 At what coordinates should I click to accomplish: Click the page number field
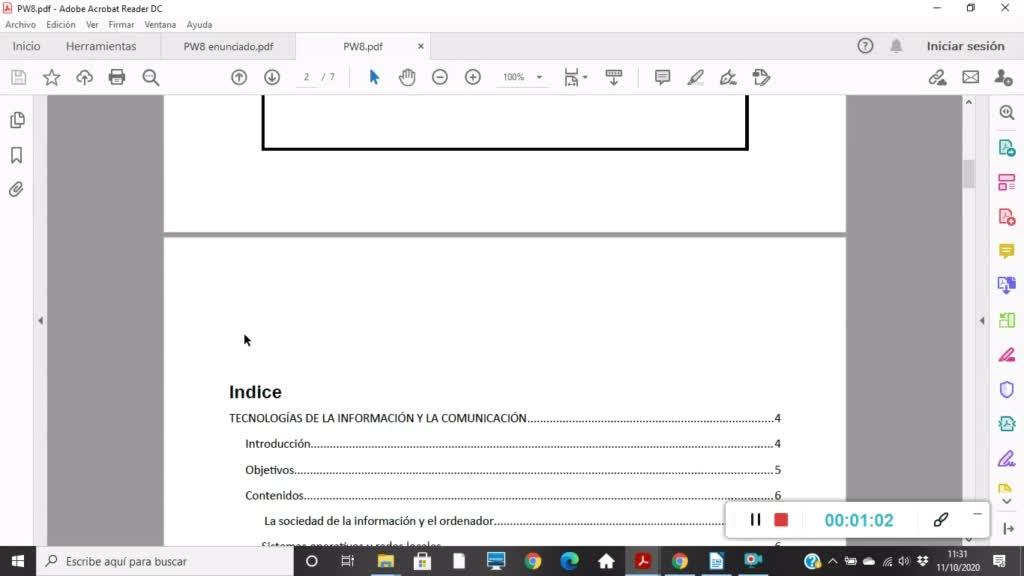pyautogui.click(x=306, y=77)
